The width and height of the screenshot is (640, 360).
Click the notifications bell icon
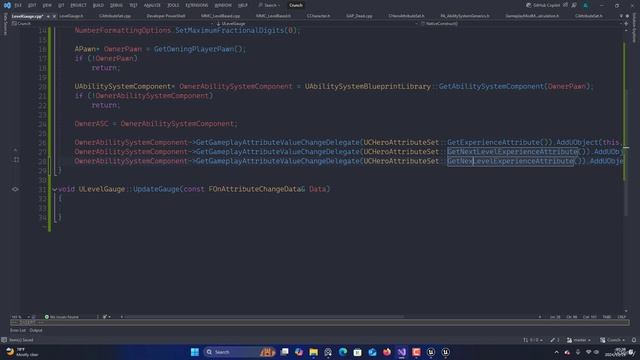634,340
